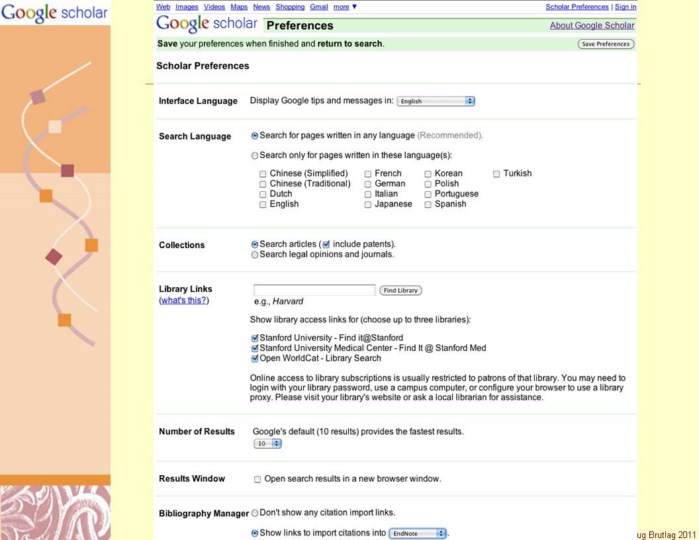The width and height of the screenshot is (699, 540).
Task: Click the Find Library button
Action: 401,290
